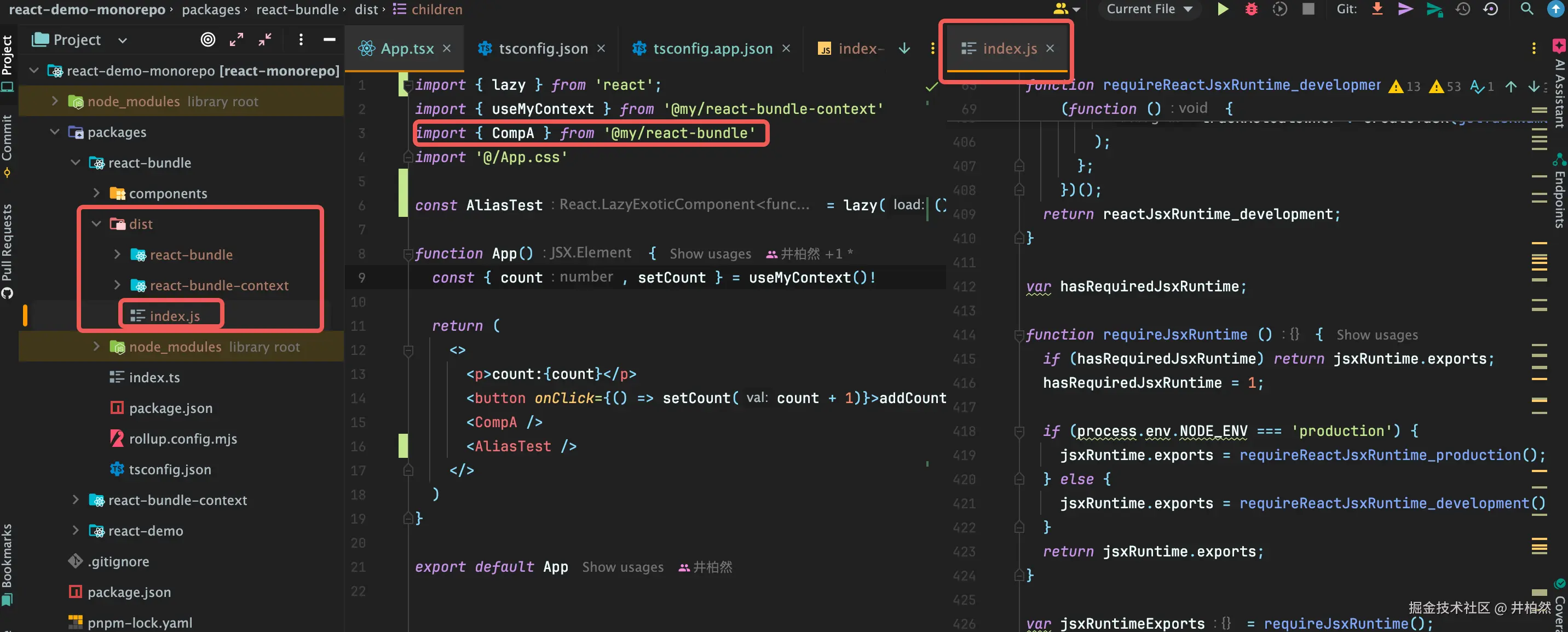Open Git show history clock icon

coord(1463,9)
